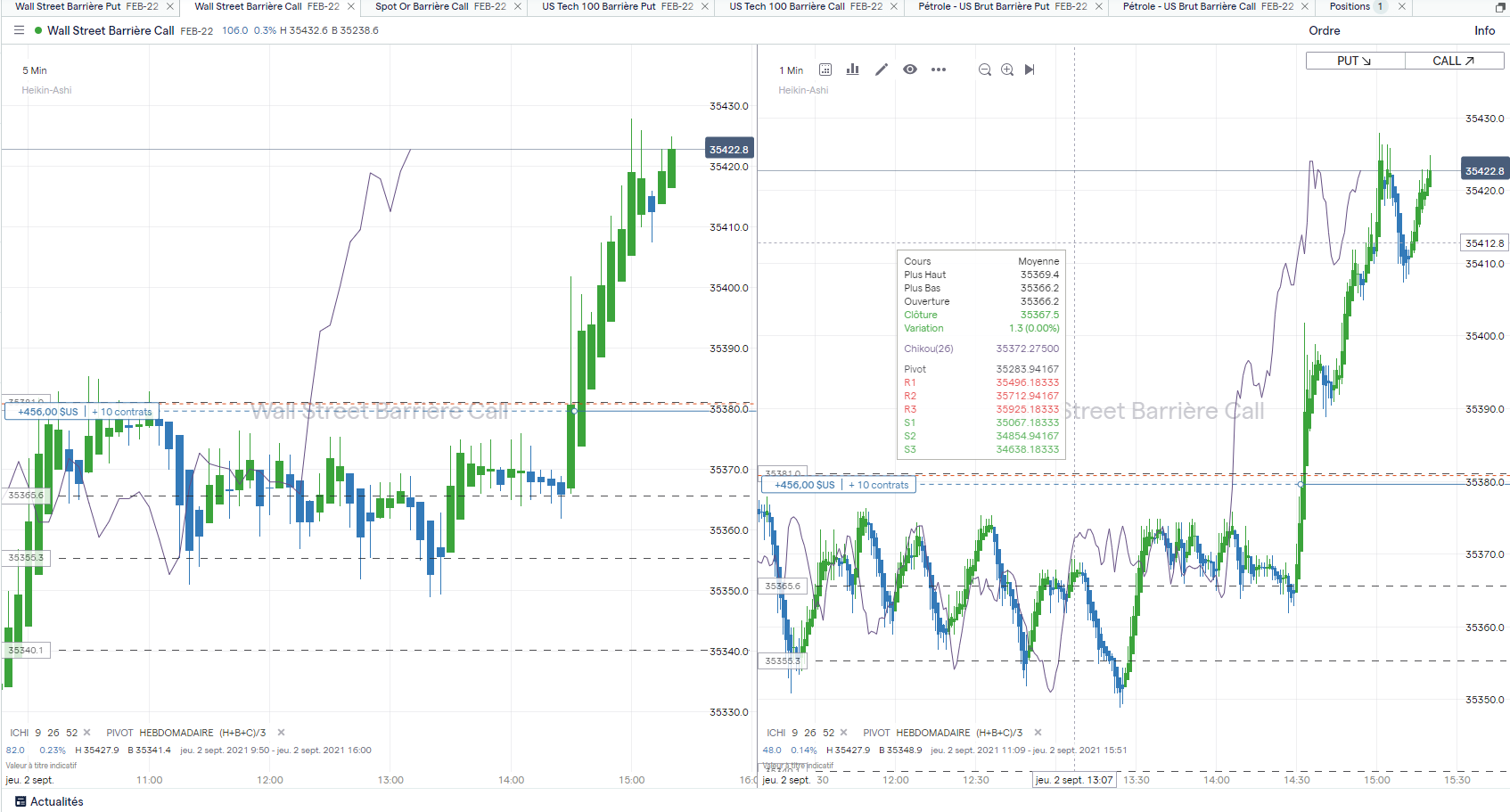Click the Positions count badge showing 1

[x=1380, y=6]
